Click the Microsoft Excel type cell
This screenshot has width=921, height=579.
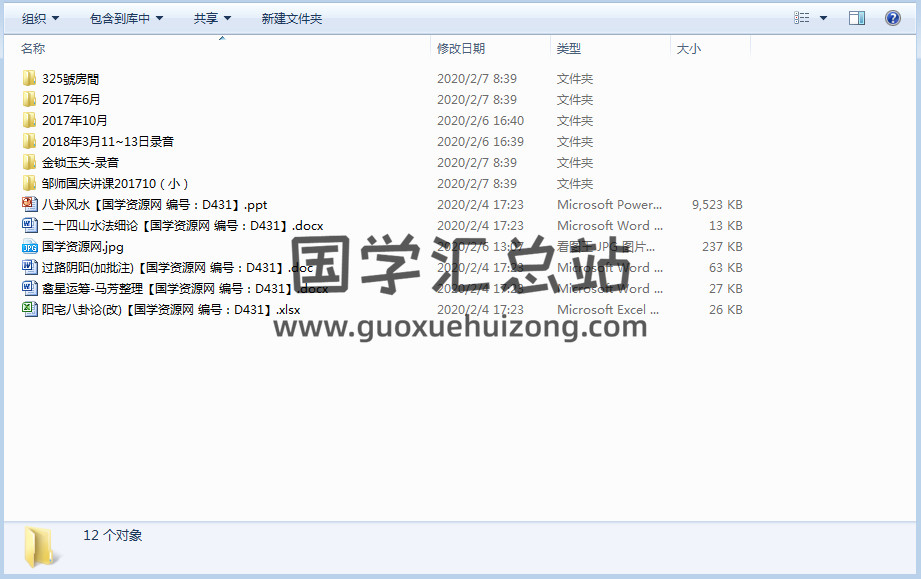pyautogui.click(x=608, y=309)
